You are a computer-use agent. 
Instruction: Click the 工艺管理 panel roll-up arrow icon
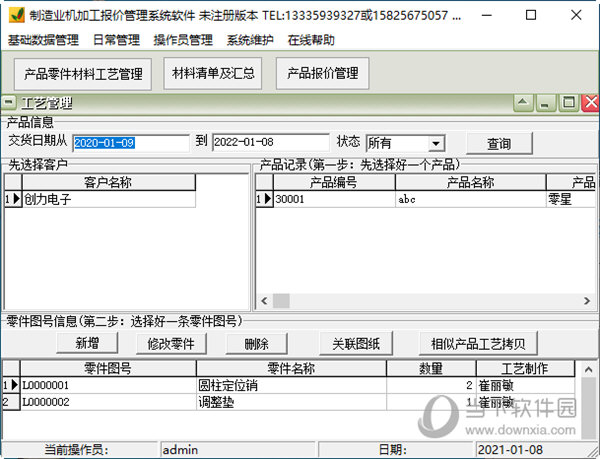coord(523,103)
